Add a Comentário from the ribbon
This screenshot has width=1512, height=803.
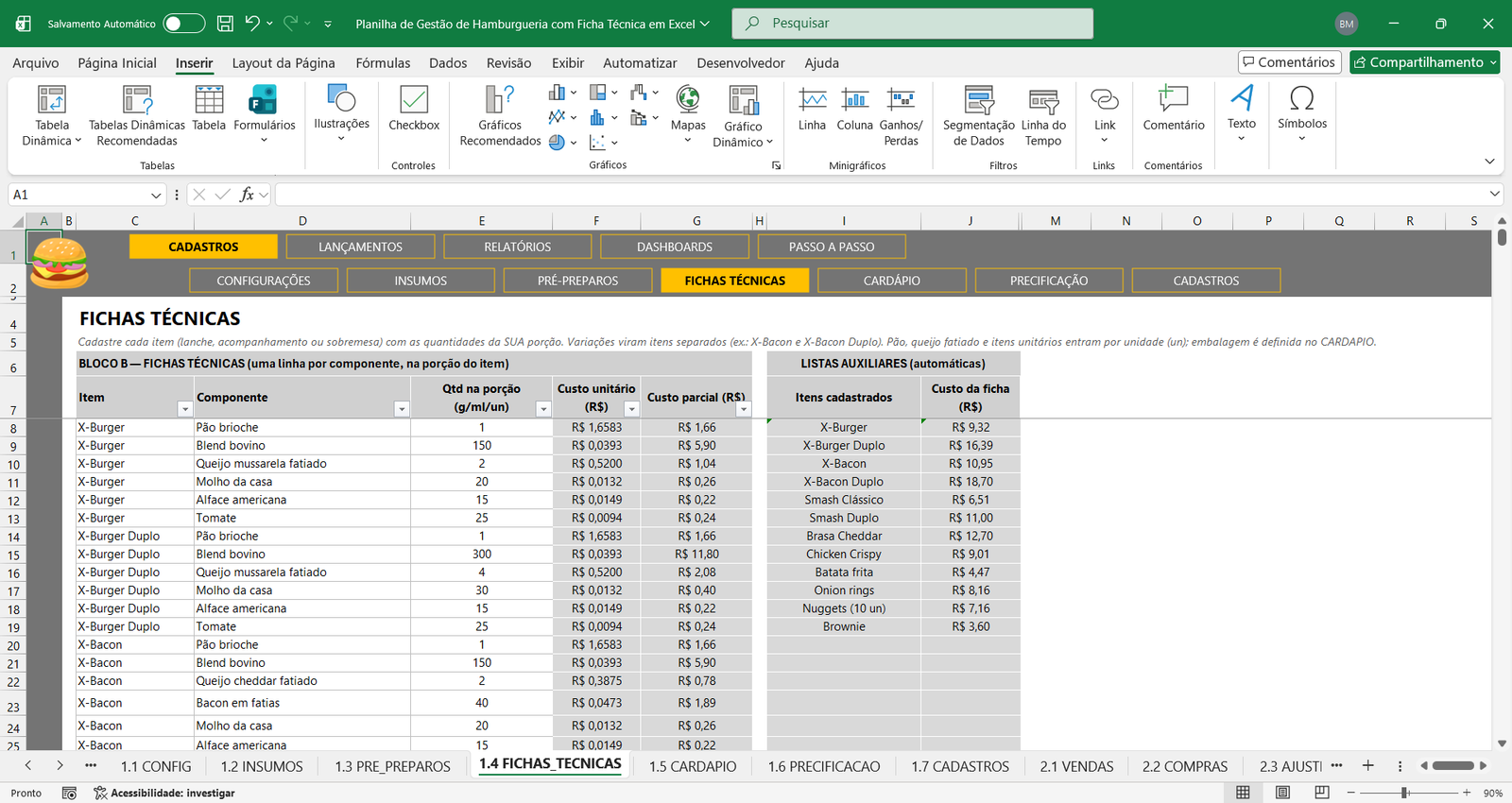[x=1174, y=108]
